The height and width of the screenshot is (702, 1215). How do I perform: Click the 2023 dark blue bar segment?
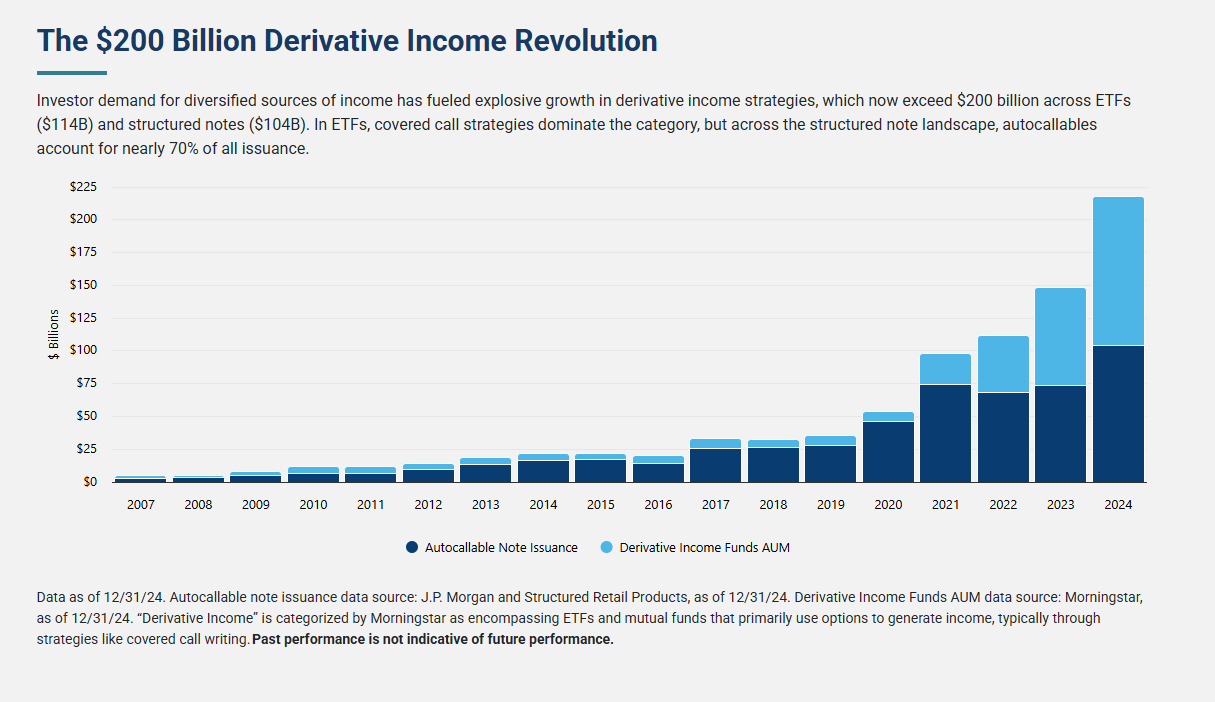click(1060, 434)
